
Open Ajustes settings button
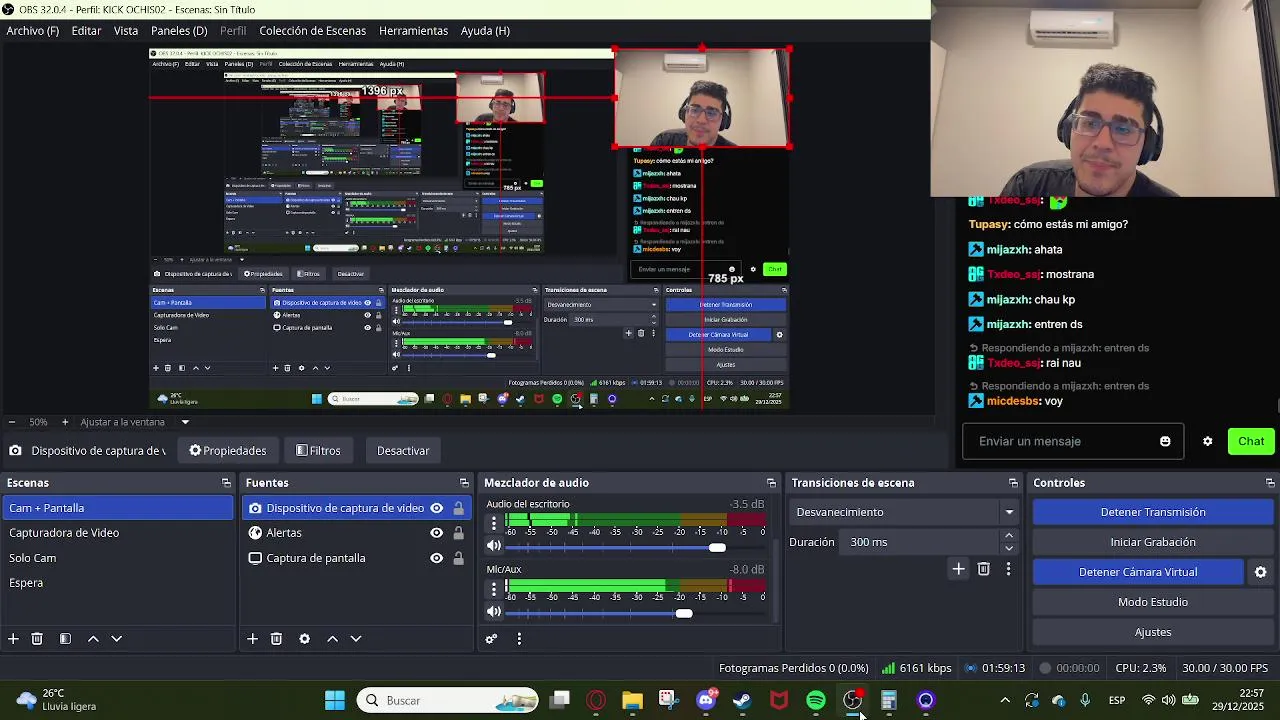point(1153,632)
